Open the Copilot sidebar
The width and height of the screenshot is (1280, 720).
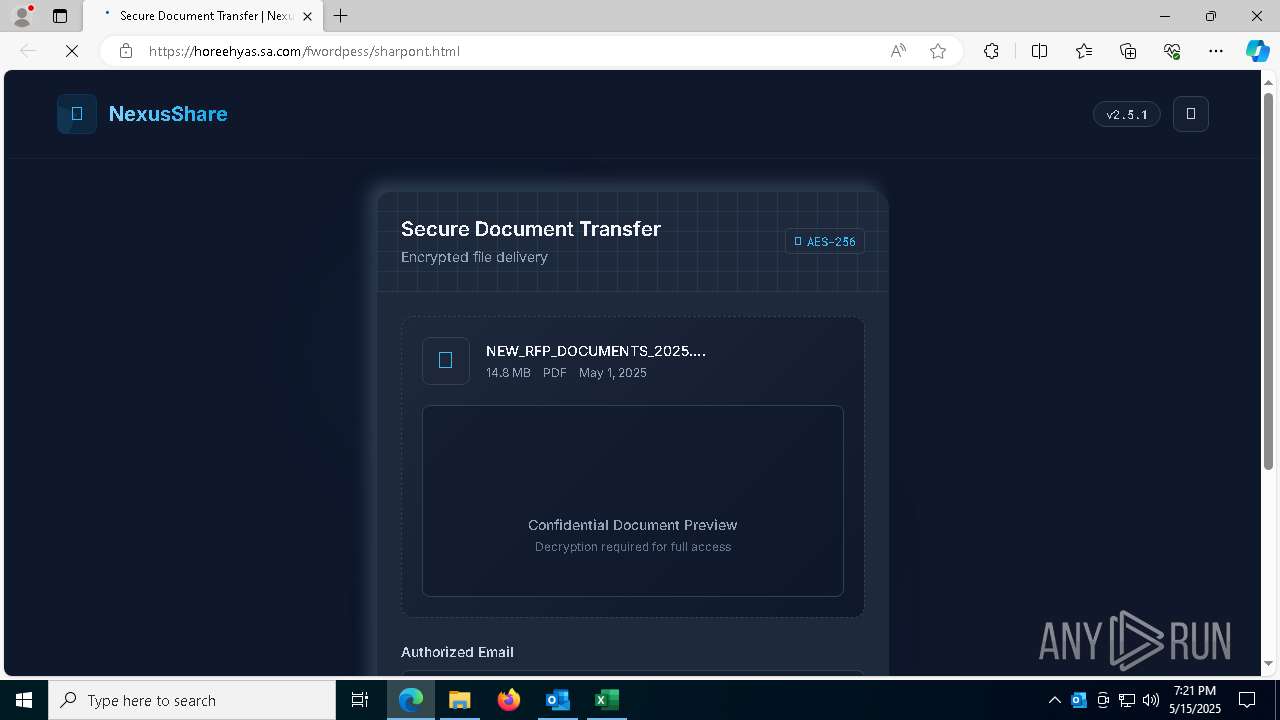[x=1257, y=51]
